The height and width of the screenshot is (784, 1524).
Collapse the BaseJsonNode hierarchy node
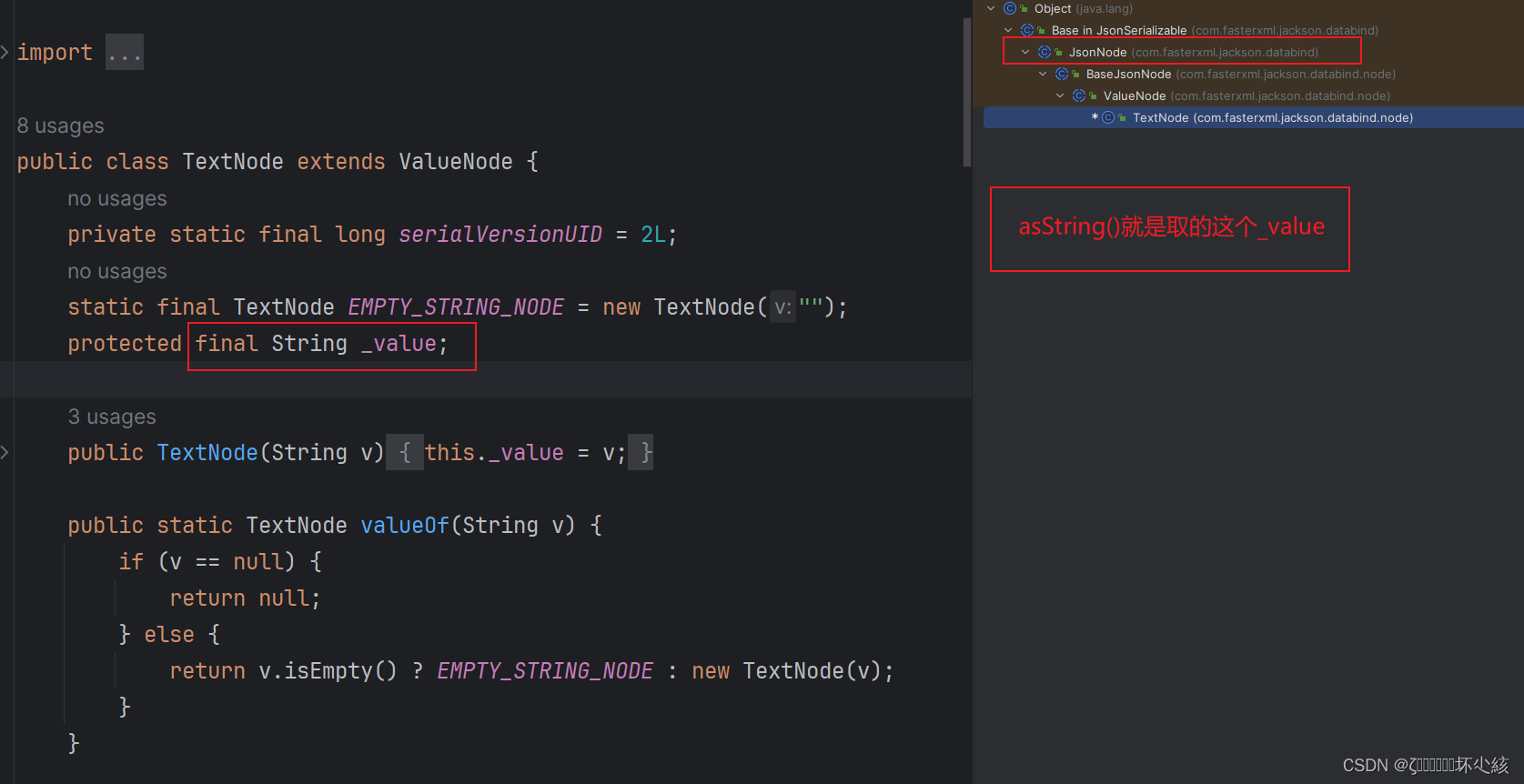point(1043,74)
